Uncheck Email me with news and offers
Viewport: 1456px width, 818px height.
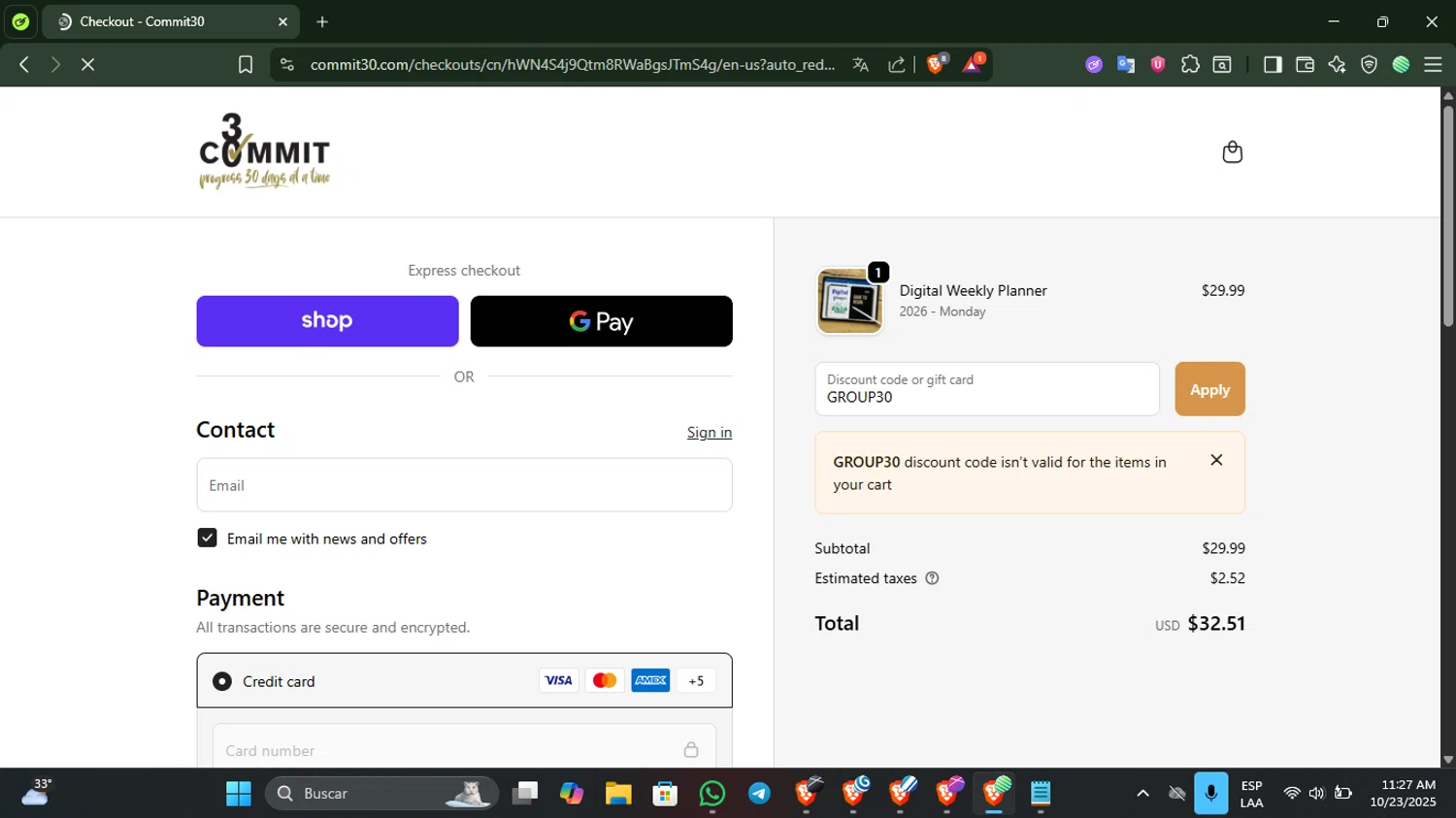click(207, 538)
